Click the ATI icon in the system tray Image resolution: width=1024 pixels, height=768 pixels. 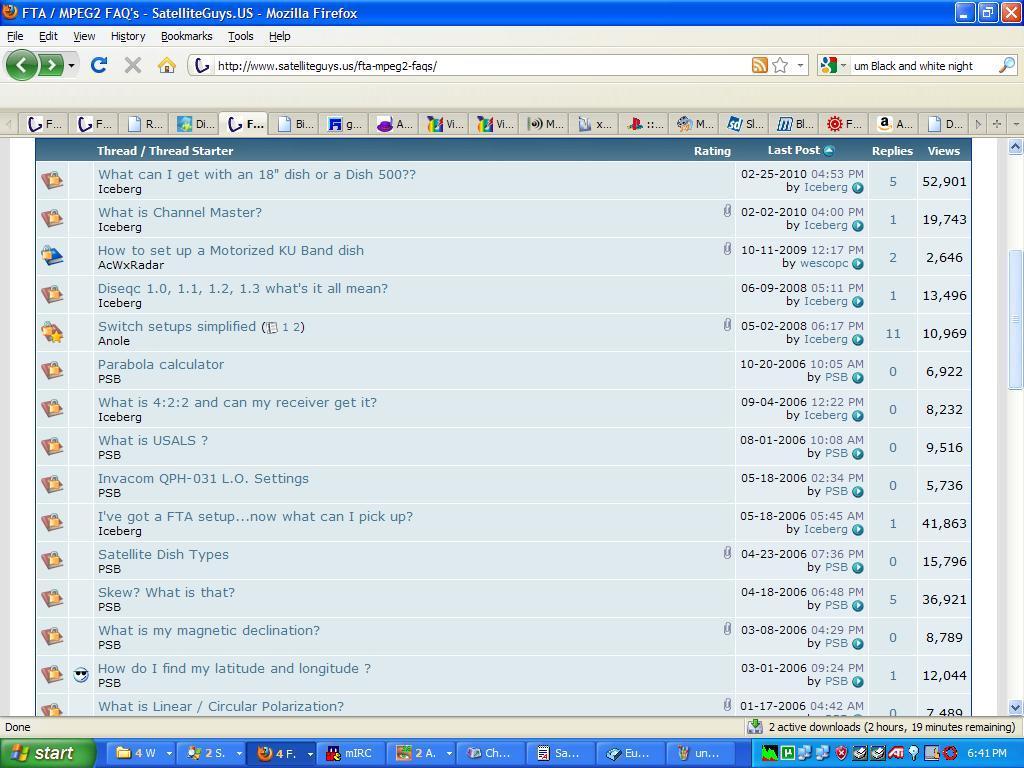[895, 753]
